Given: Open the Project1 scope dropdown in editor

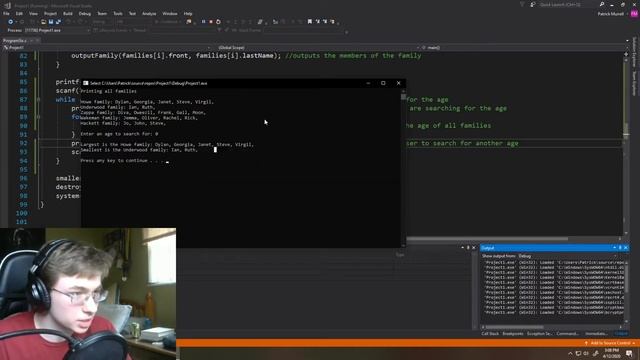Looking at the screenshot, I should coord(107,47).
